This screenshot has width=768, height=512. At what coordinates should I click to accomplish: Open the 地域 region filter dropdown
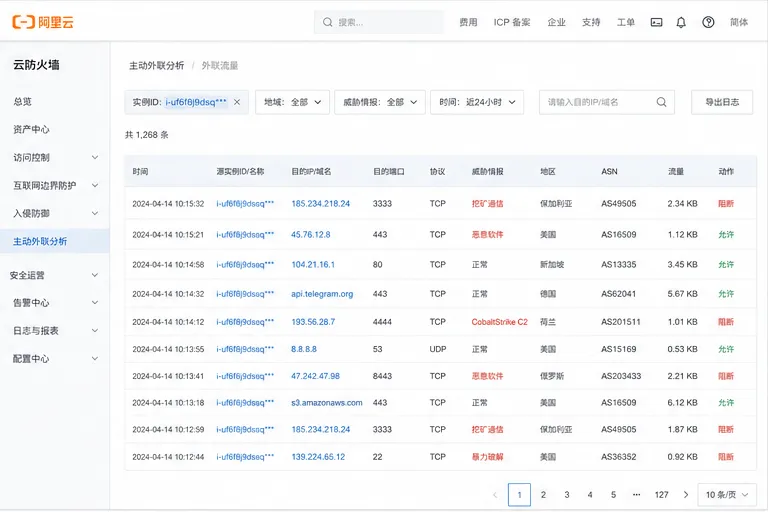click(292, 102)
